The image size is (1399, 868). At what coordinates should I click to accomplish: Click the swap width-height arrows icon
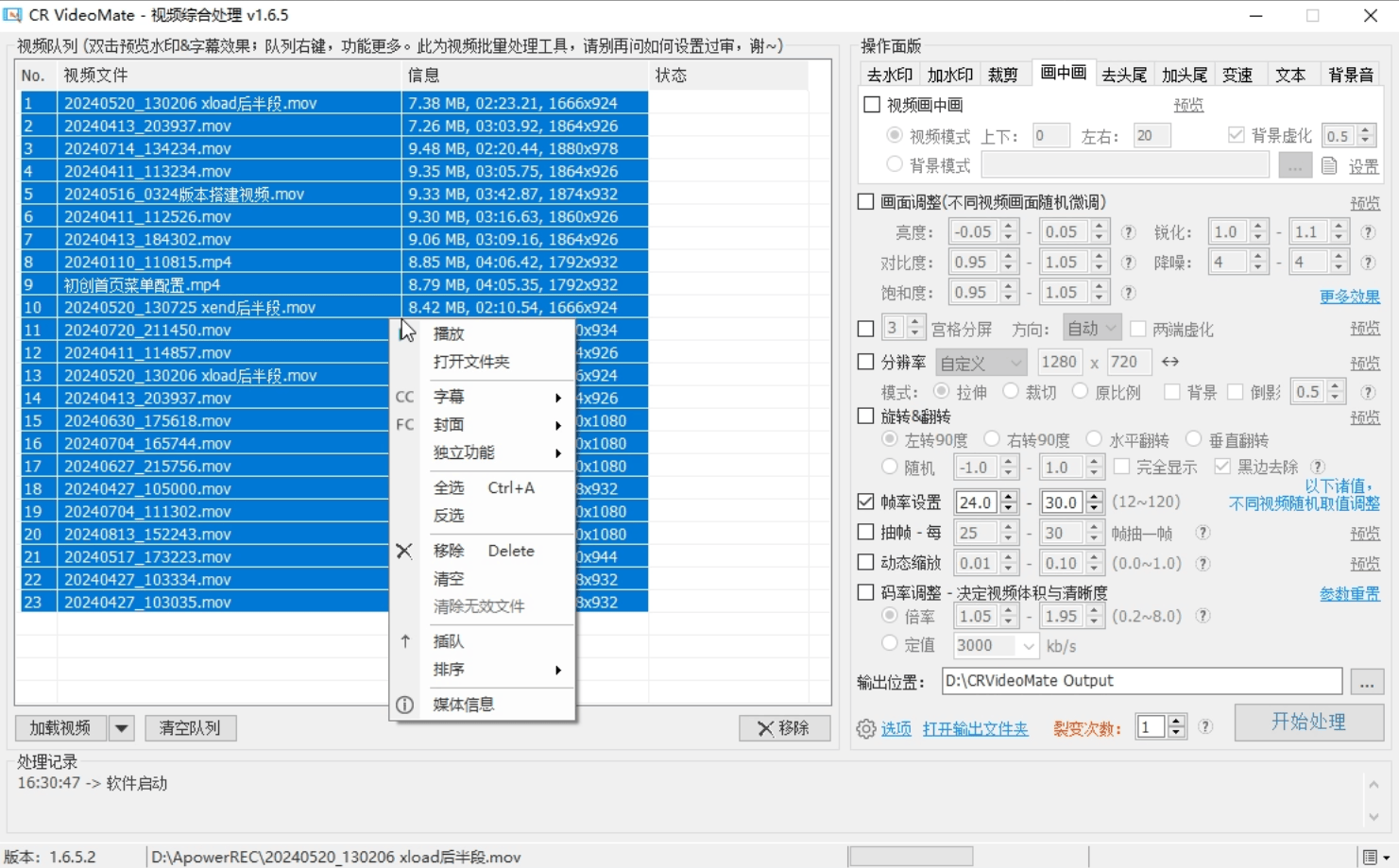pyautogui.click(x=1170, y=362)
